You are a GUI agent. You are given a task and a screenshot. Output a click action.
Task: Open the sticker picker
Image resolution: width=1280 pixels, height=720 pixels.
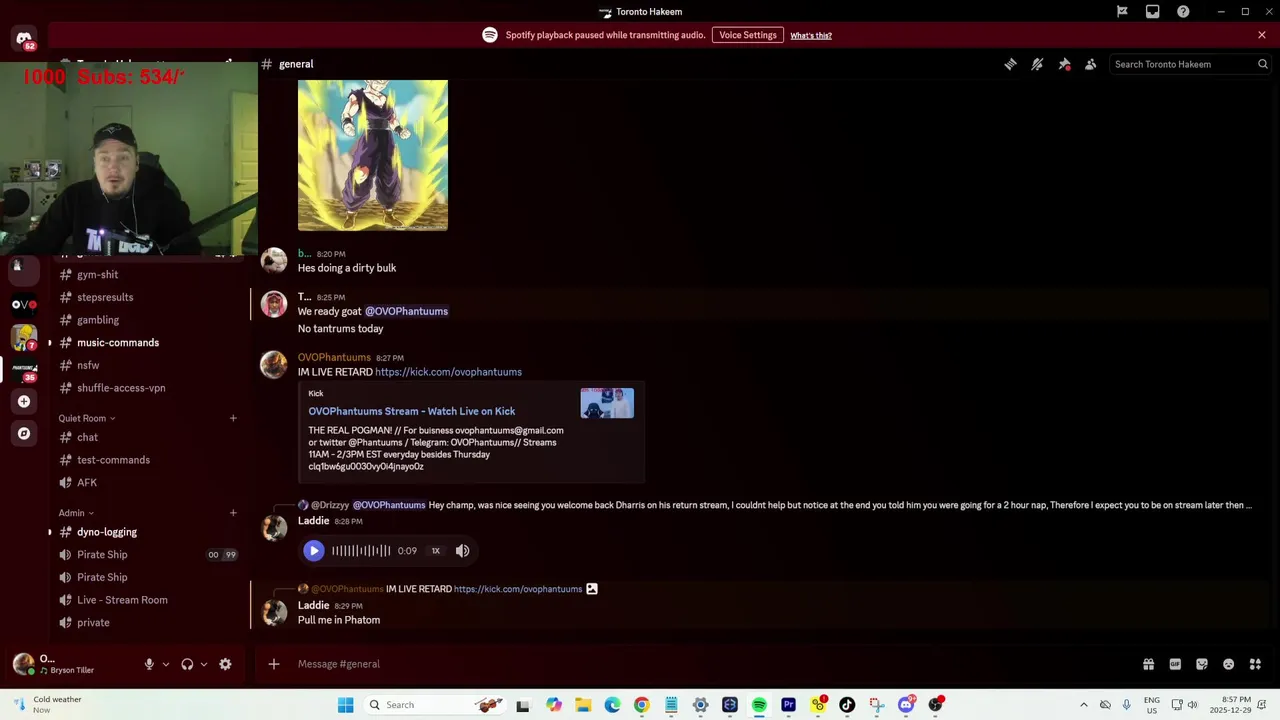coord(1202,664)
